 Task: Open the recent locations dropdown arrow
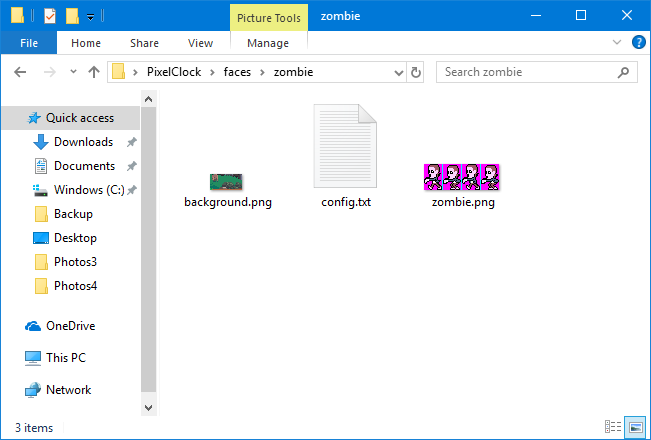pos(73,72)
